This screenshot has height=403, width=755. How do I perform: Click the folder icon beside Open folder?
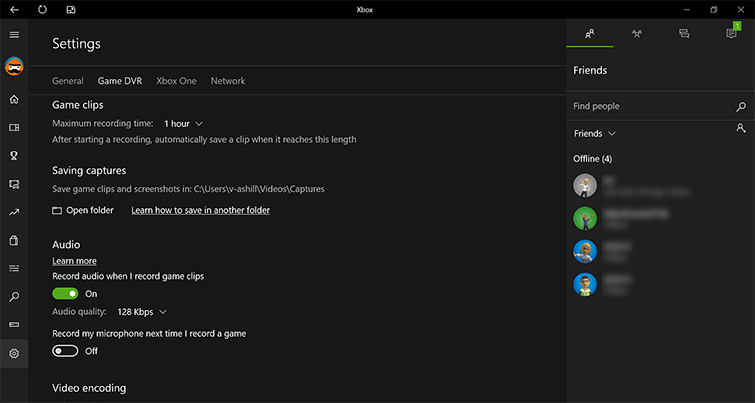click(57, 210)
